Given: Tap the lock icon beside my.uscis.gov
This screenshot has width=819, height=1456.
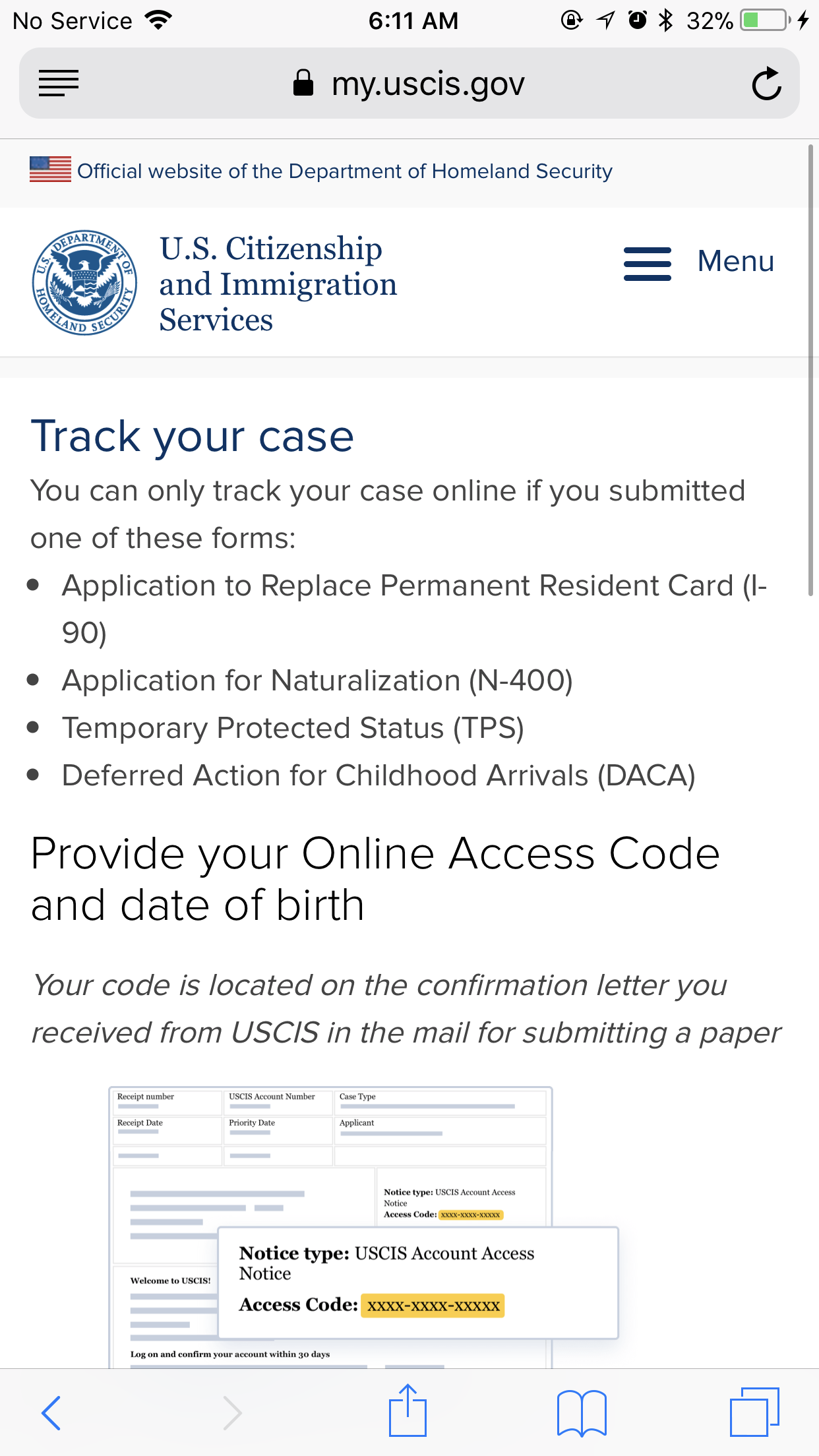Looking at the screenshot, I should point(303,83).
